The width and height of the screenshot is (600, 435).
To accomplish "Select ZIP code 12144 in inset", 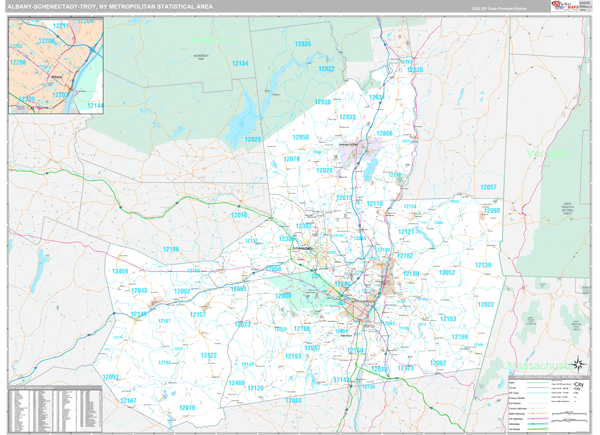I will pyautogui.click(x=95, y=106).
